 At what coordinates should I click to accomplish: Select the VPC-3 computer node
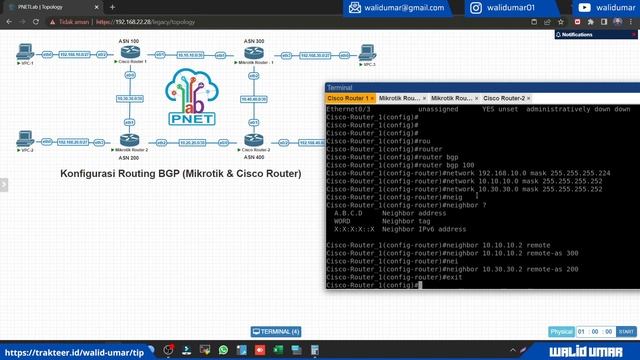tap(367, 53)
